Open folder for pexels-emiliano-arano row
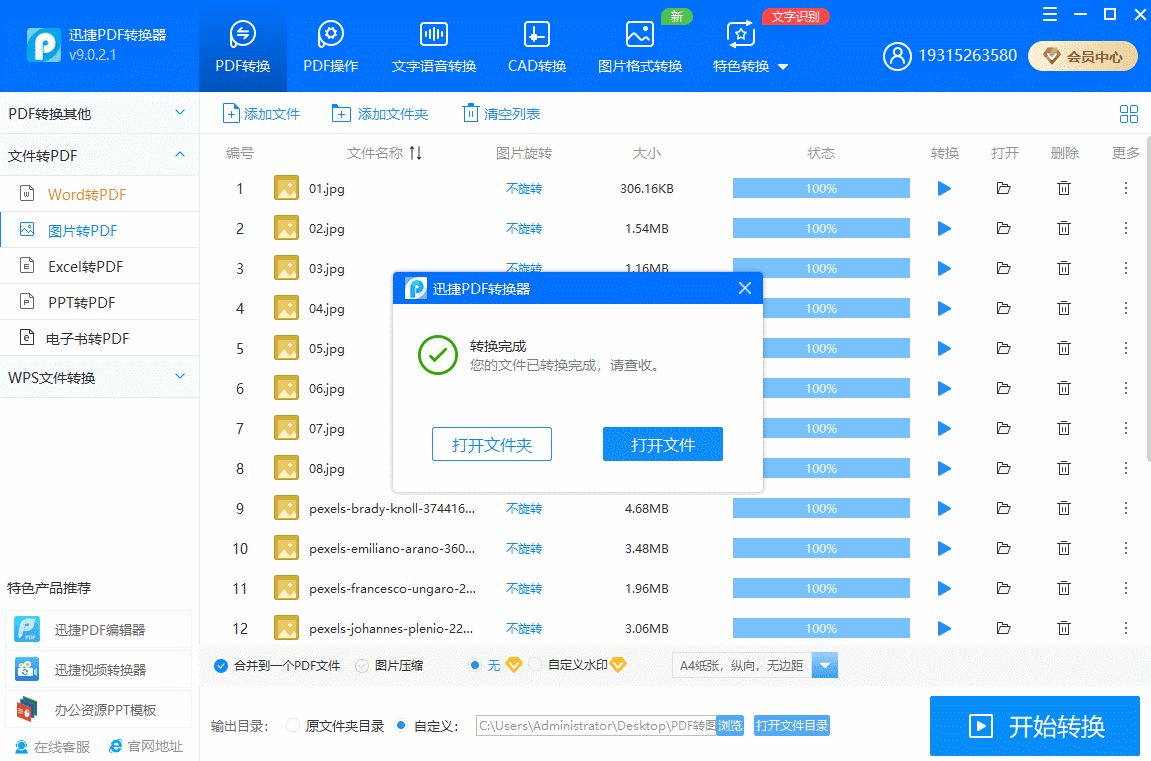The image size is (1151, 761). [1003, 548]
